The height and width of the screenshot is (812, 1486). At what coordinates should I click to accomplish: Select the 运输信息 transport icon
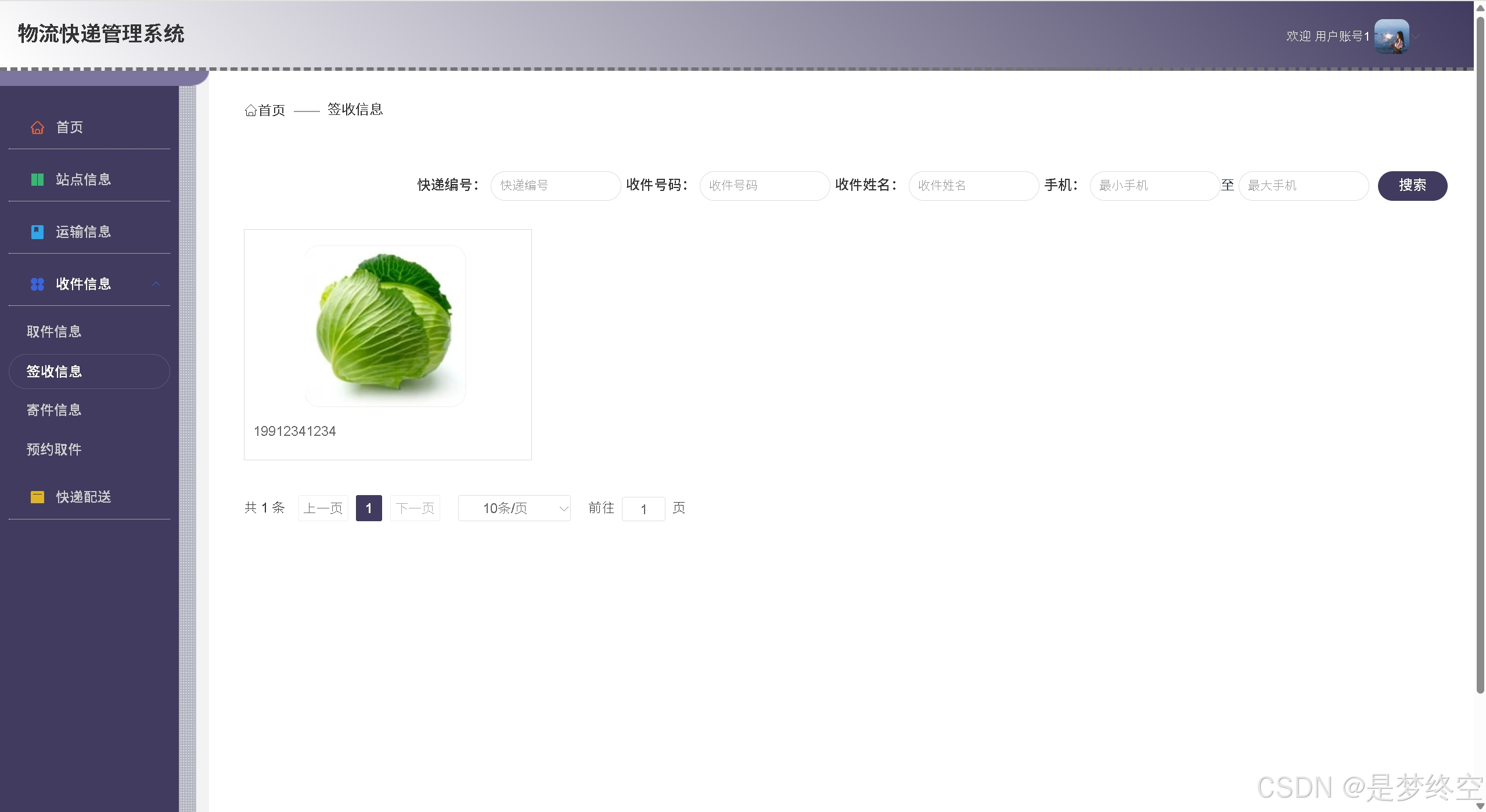(37, 232)
